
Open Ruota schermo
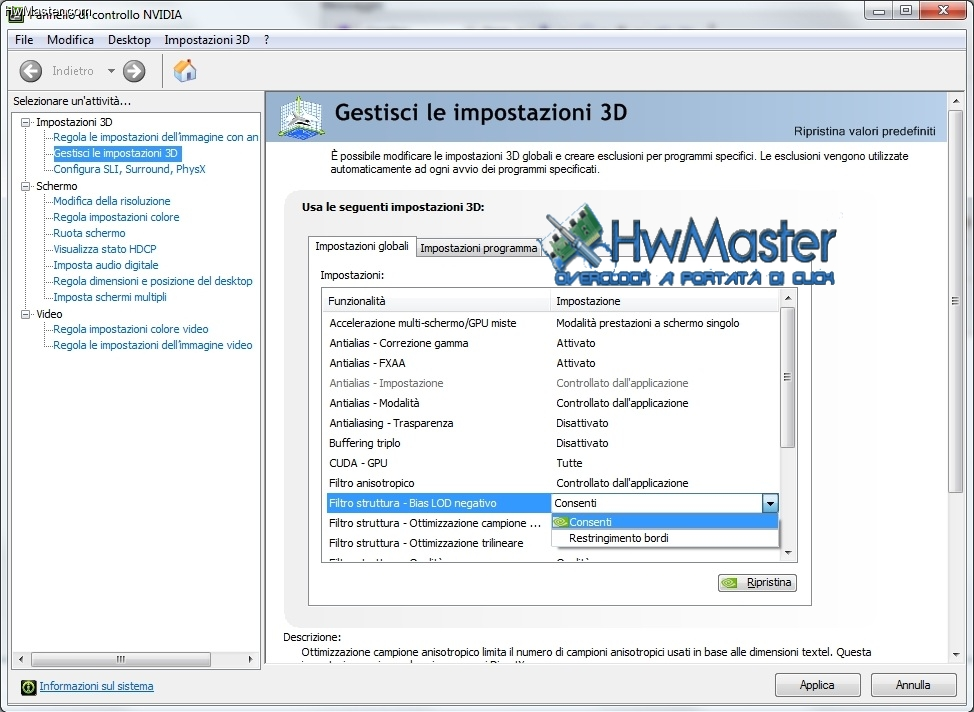coord(89,233)
